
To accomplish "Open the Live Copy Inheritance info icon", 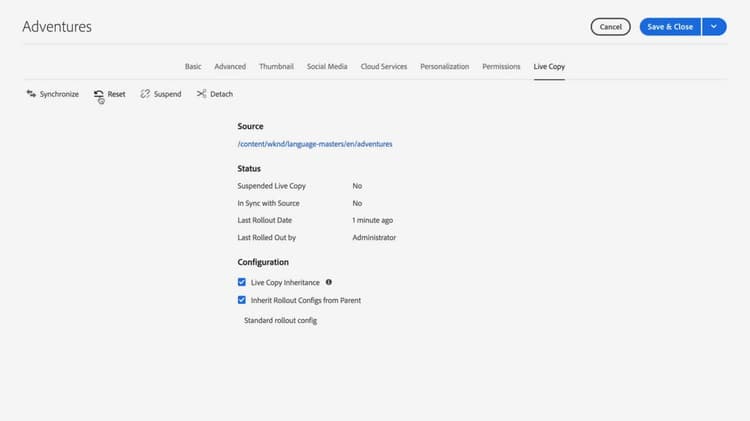I will click(329, 282).
